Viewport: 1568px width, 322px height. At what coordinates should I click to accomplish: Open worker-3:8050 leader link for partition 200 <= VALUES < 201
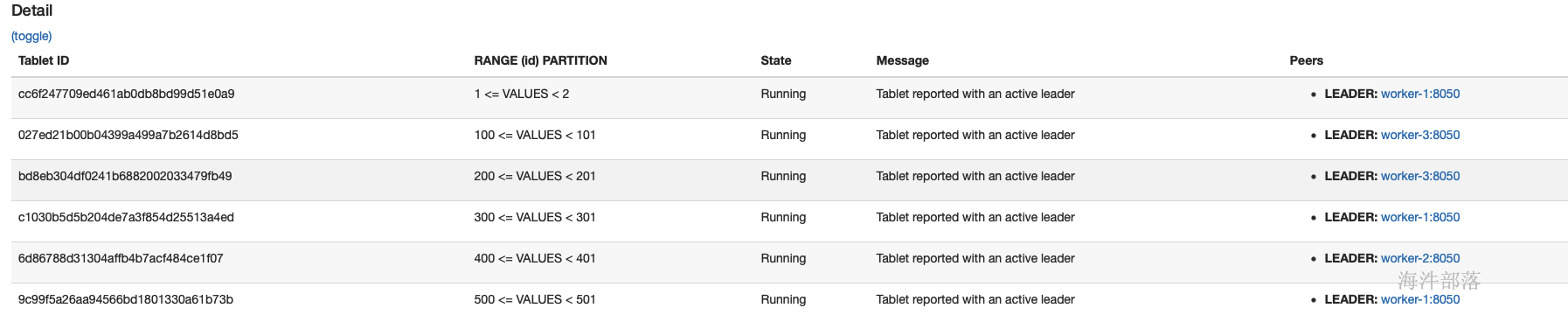coord(1420,176)
